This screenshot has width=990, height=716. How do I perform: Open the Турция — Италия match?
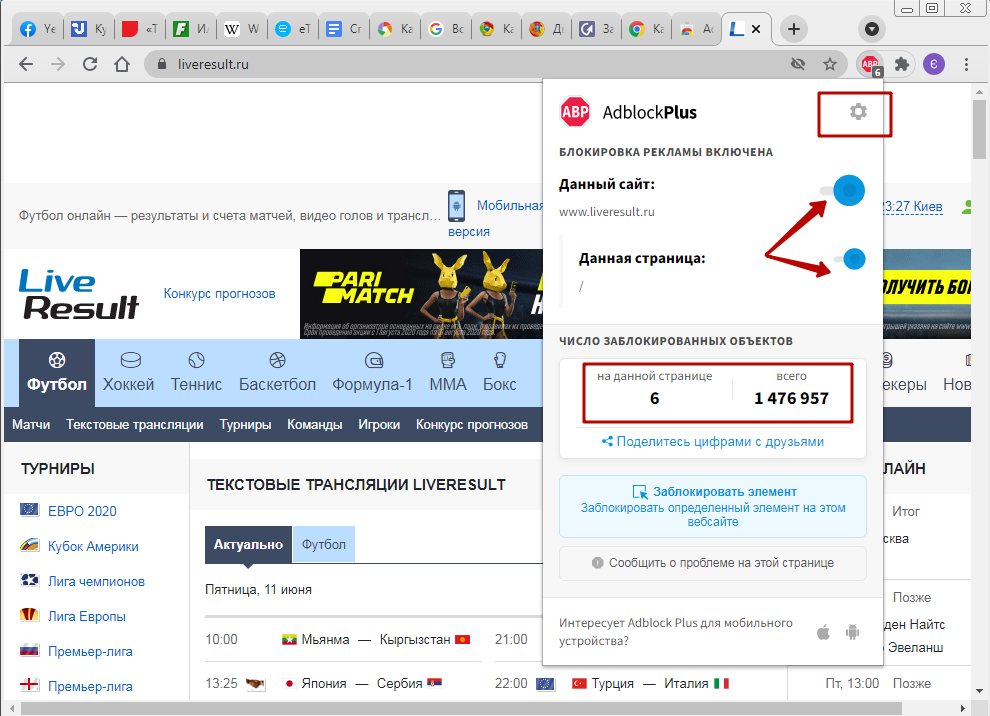click(650, 683)
